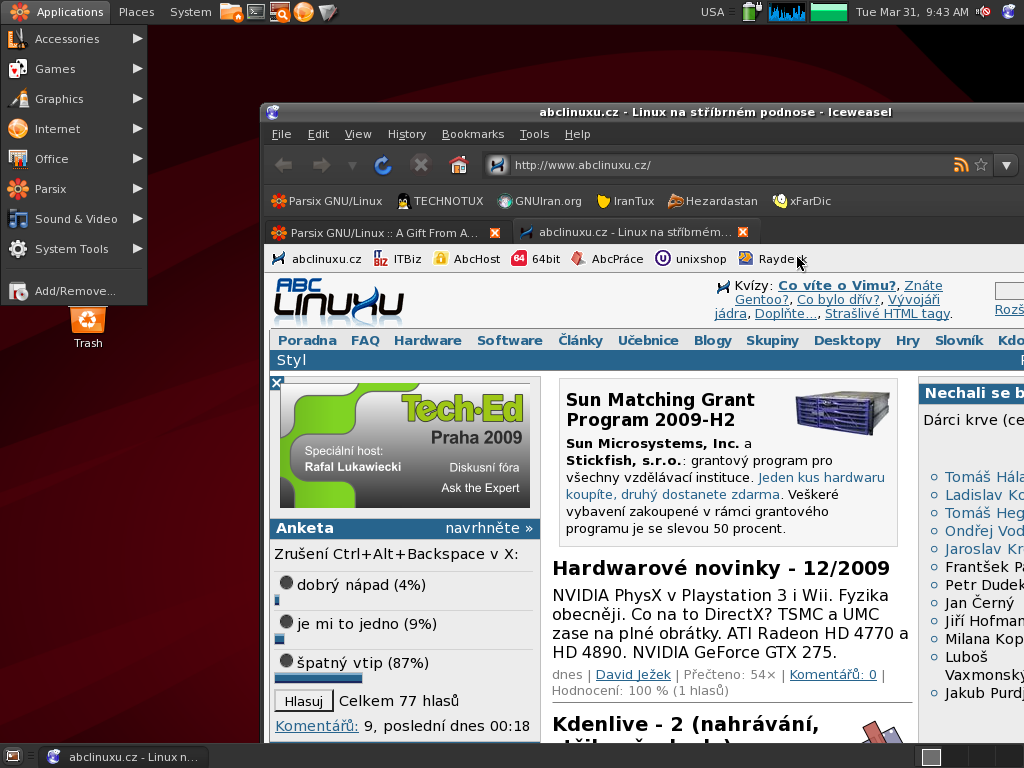1024x768 pixels.
Task: Open the file search launcher in top panel
Action: (x=280, y=12)
